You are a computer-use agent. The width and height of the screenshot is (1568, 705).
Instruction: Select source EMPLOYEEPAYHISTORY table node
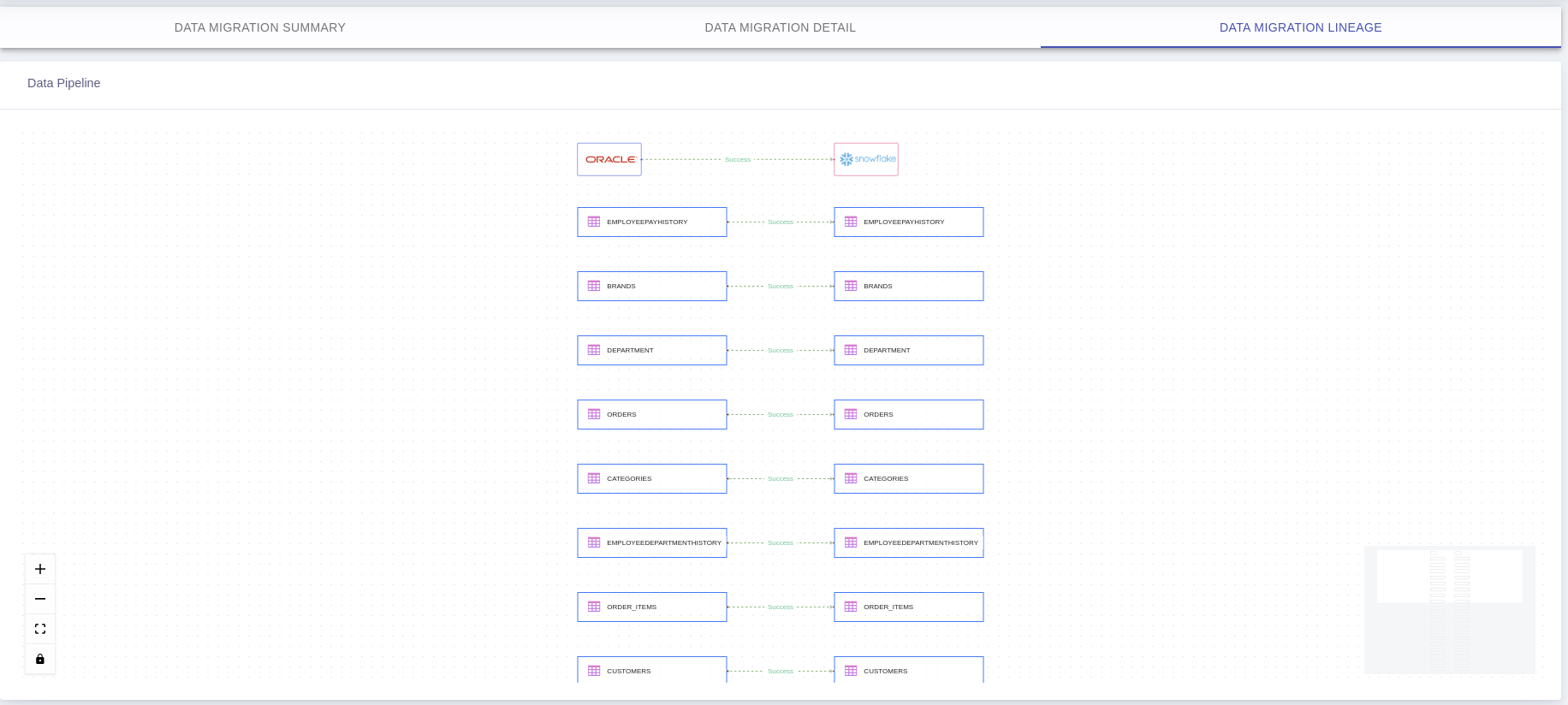pyautogui.click(x=652, y=222)
